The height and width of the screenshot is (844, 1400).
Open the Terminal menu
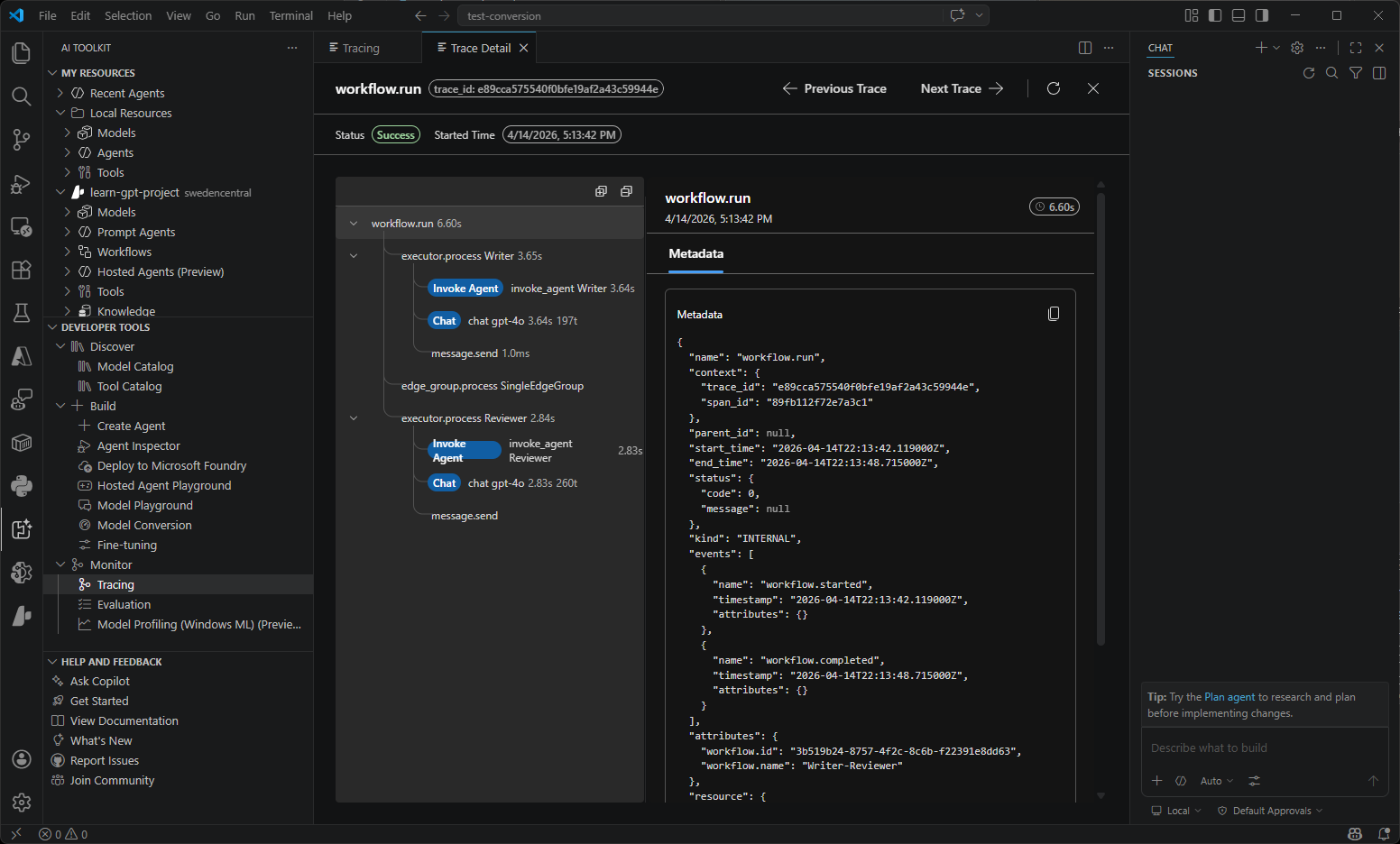pyautogui.click(x=290, y=15)
